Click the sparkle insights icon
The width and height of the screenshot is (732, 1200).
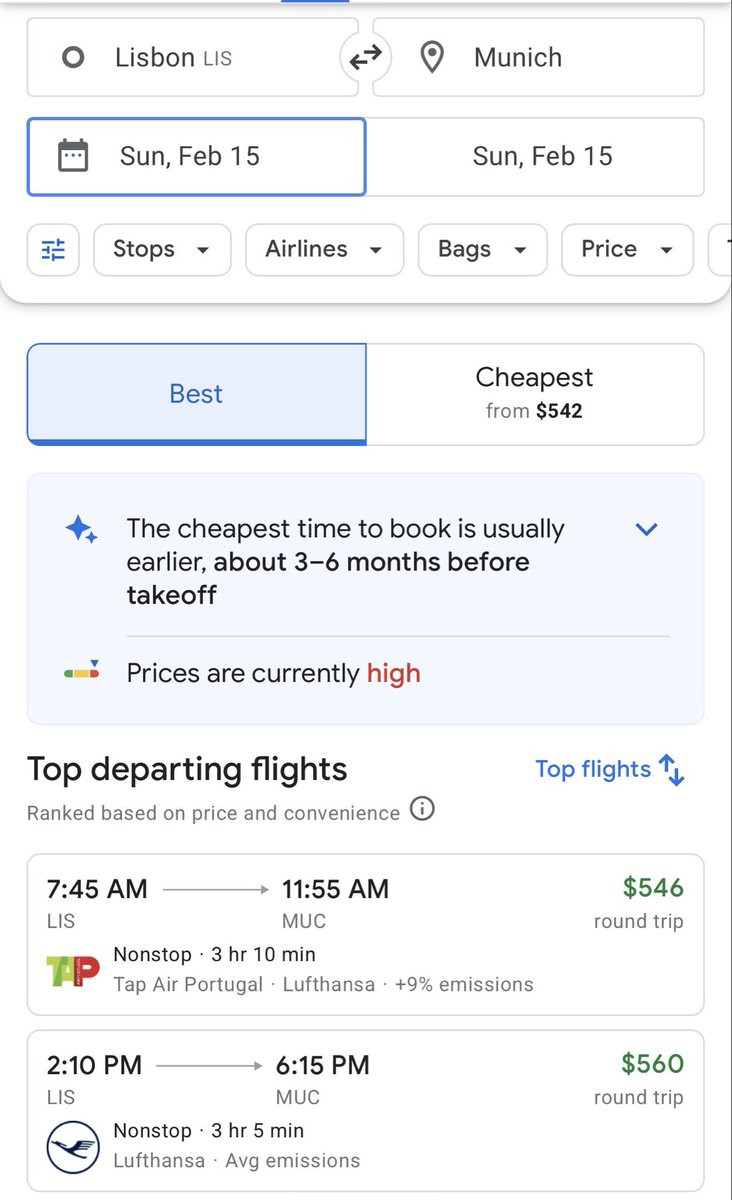pyautogui.click(x=81, y=529)
